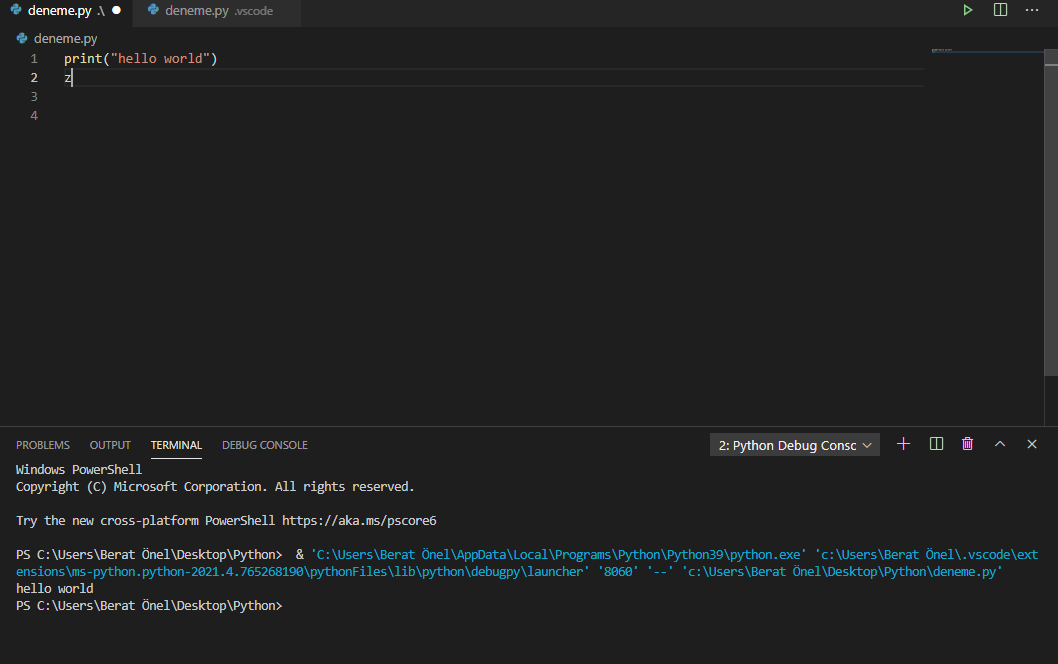Viewport: 1058px width, 664px height.
Task: Open the editor More Actions ellipsis
Action: (x=1032, y=10)
